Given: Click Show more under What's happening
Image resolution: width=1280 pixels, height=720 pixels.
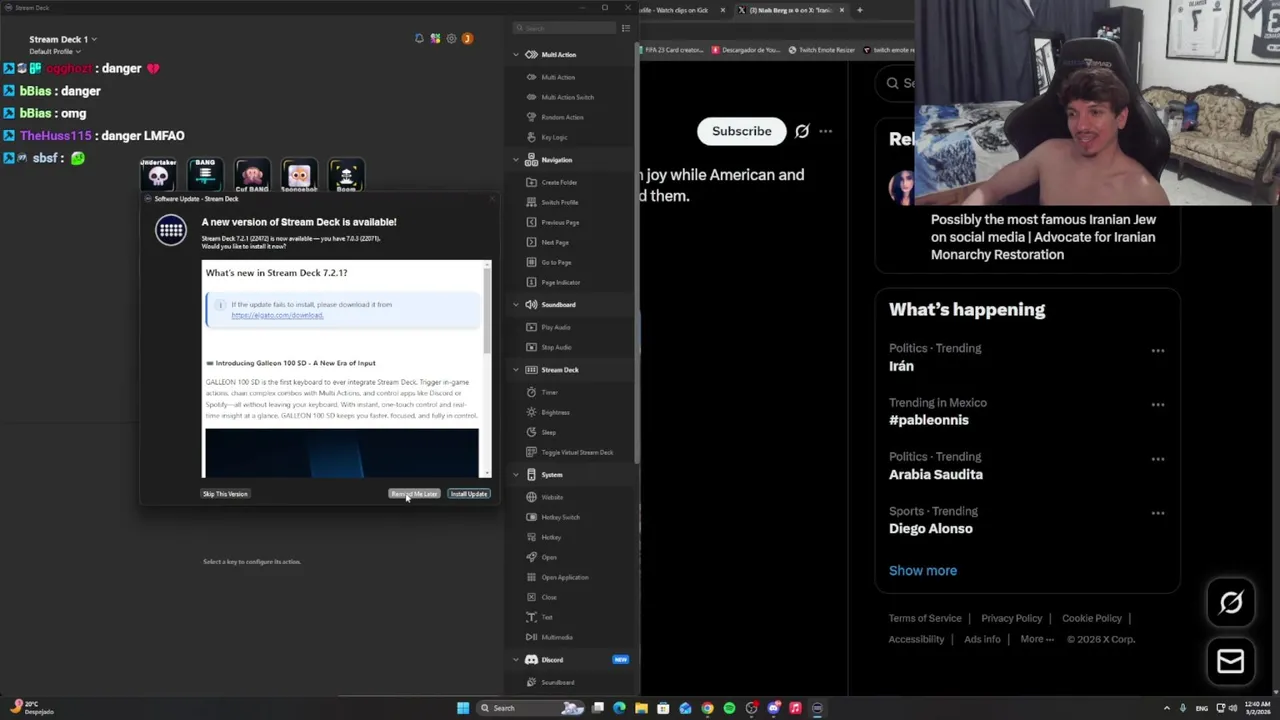Looking at the screenshot, I should (923, 570).
